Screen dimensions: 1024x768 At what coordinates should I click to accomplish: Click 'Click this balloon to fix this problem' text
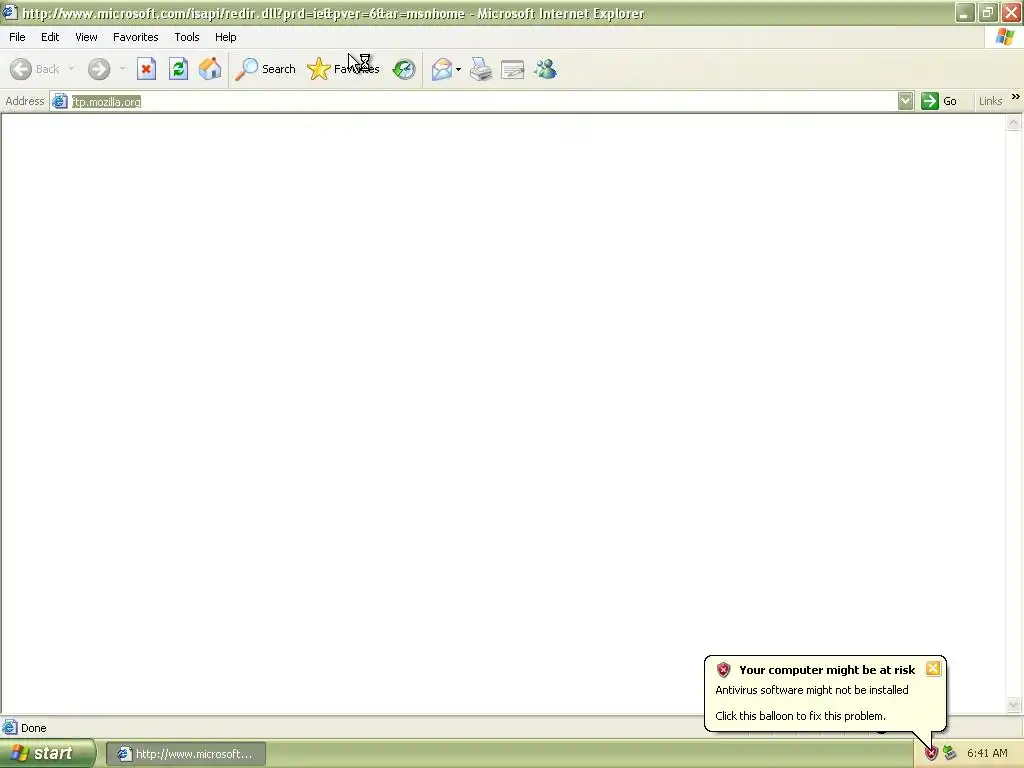[x=800, y=716]
